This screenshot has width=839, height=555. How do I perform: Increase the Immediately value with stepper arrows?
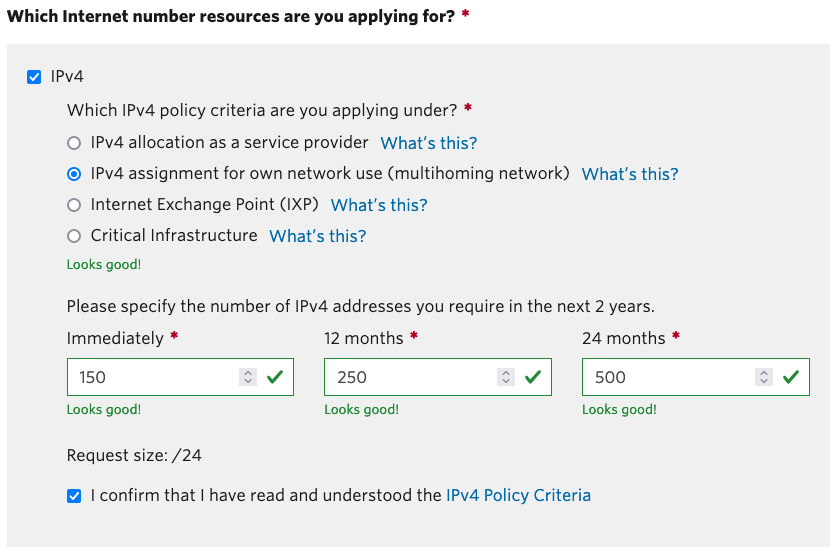tap(248, 372)
